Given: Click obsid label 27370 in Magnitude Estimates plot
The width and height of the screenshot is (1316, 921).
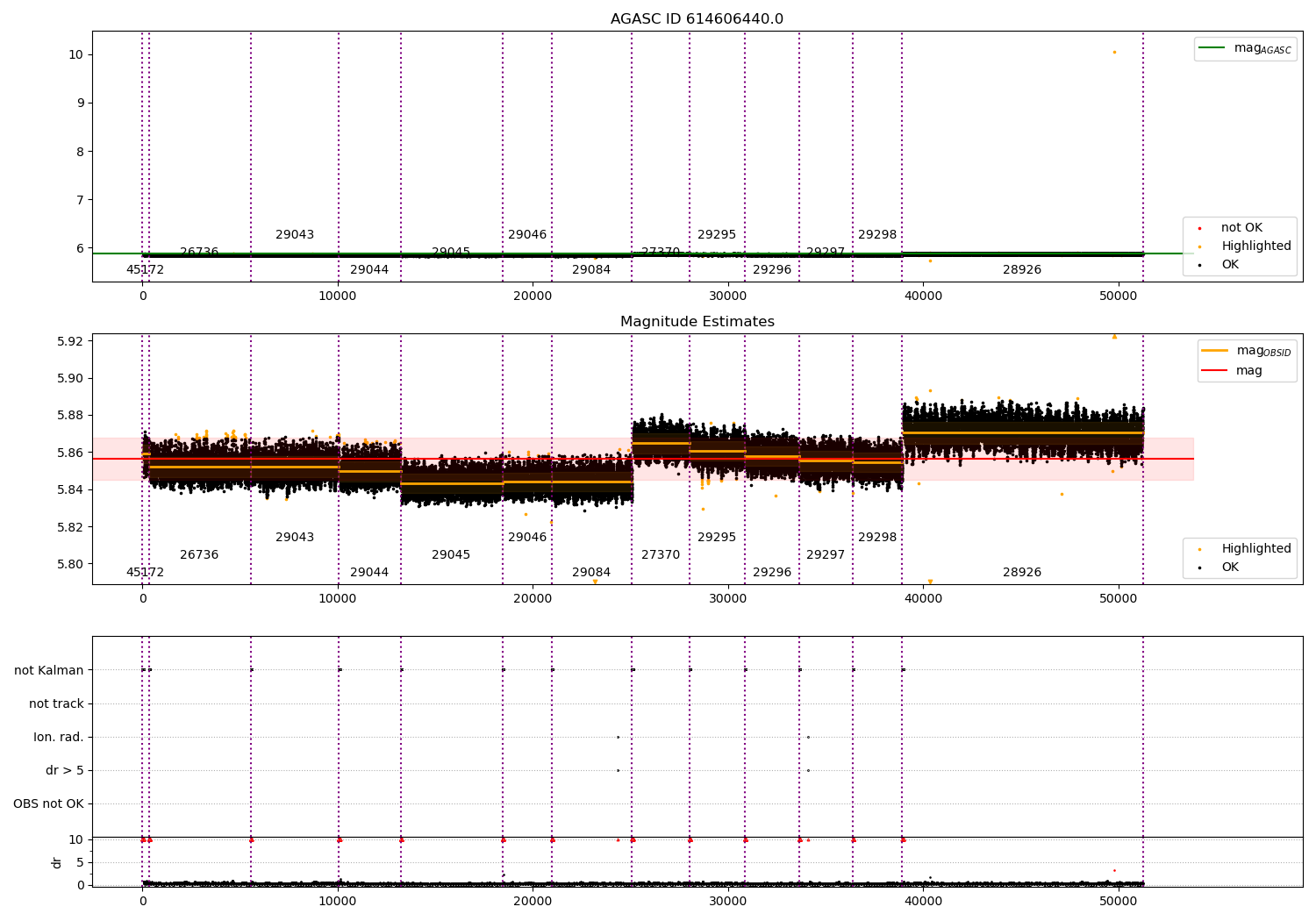Looking at the screenshot, I should pos(661,555).
